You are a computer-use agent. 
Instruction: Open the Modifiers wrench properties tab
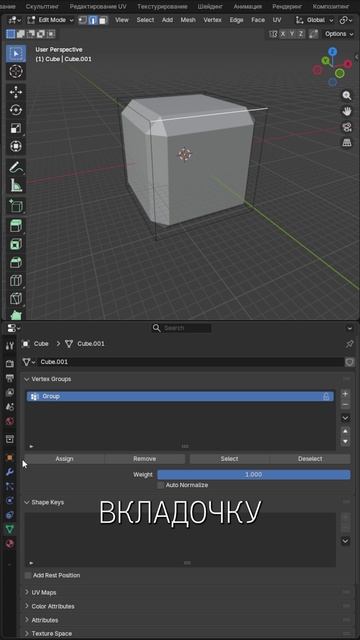[9, 472]
